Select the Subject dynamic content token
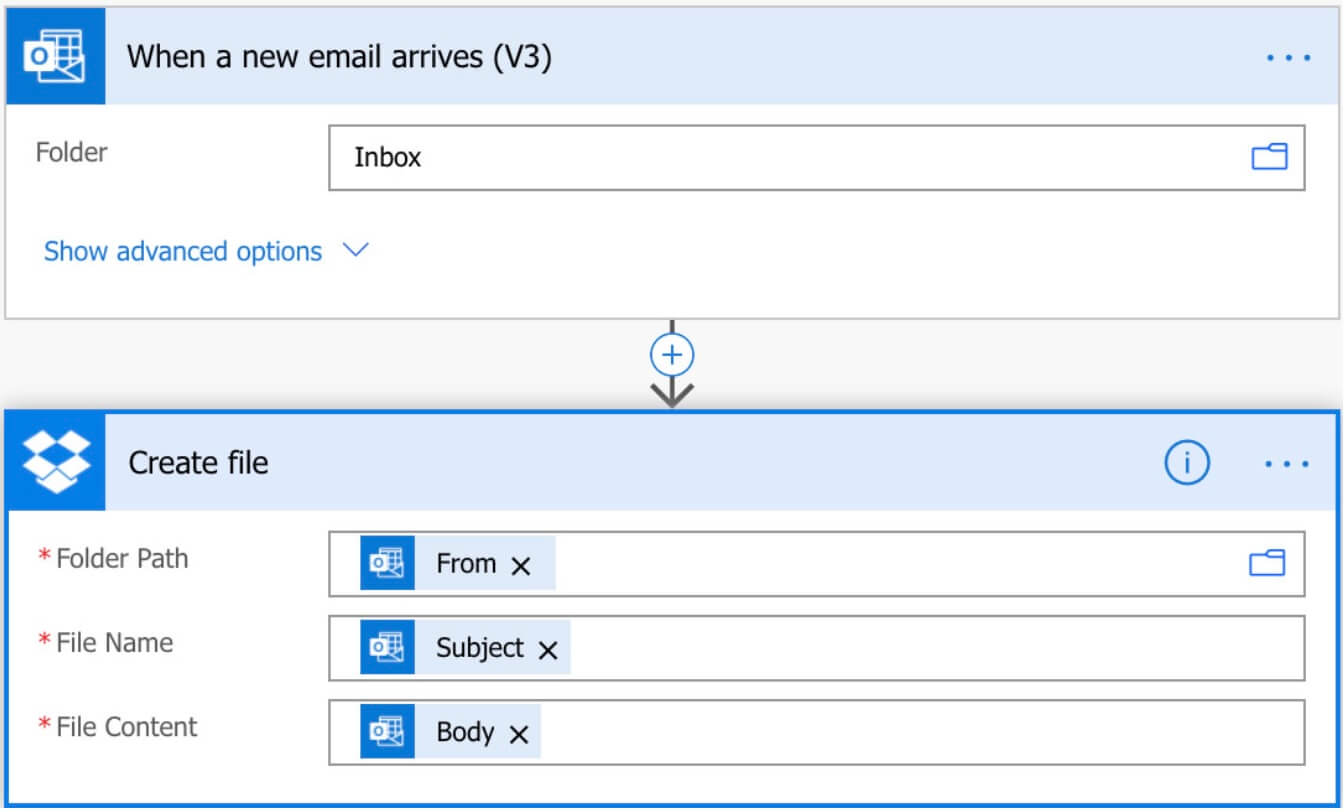This screenshot has height=812, width=1344. click(x=478, y=648)
